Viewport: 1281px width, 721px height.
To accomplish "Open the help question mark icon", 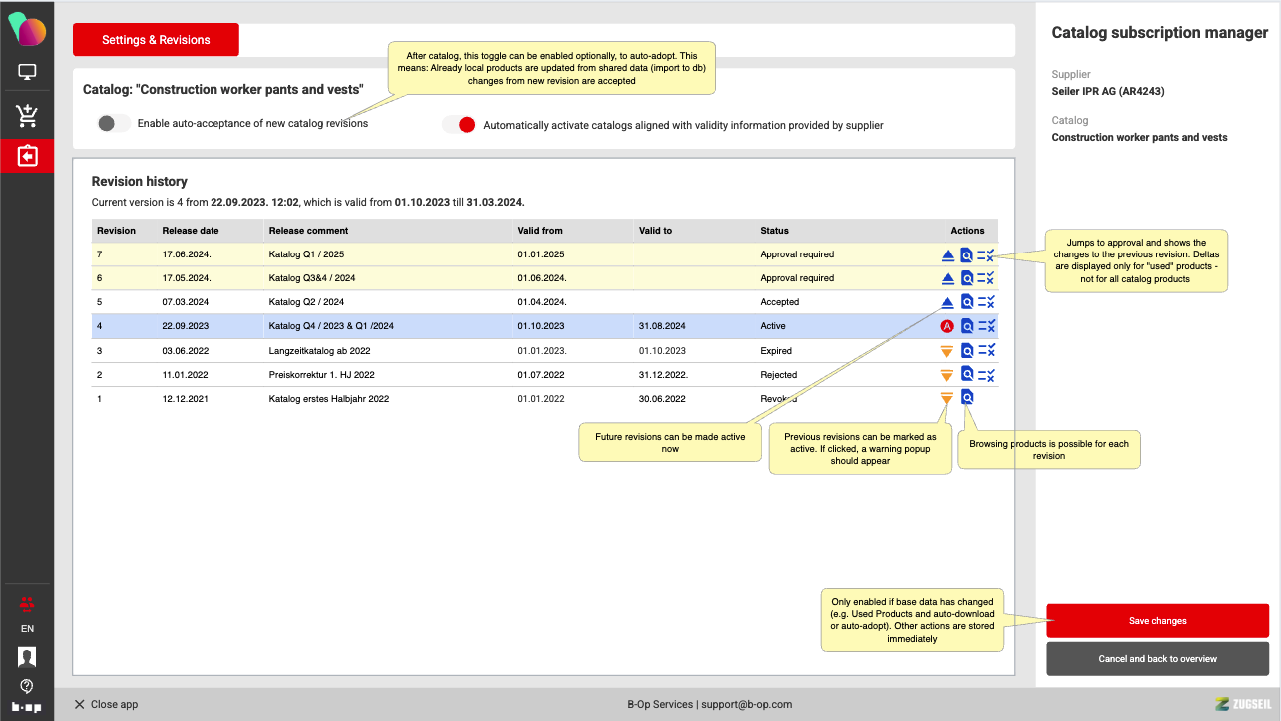I will tap(27, 686).
